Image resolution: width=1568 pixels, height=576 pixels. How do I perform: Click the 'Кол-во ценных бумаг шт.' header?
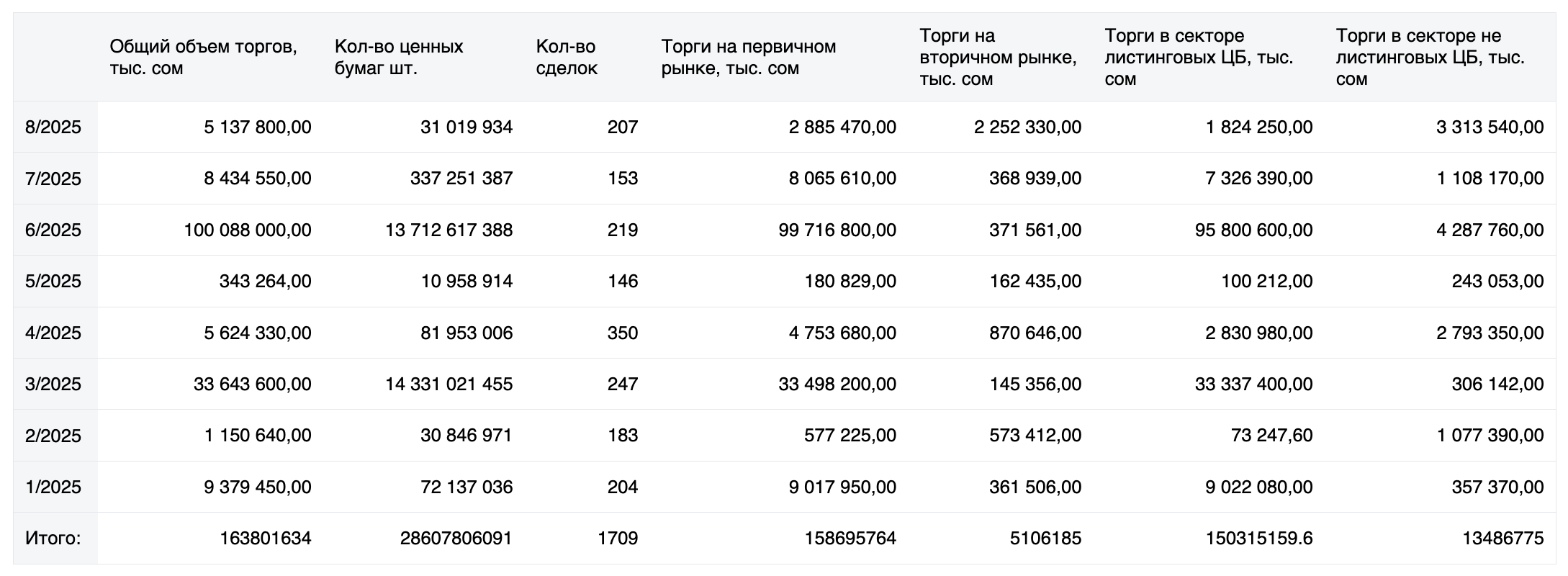pyautogui.click(x=399, y=58)
